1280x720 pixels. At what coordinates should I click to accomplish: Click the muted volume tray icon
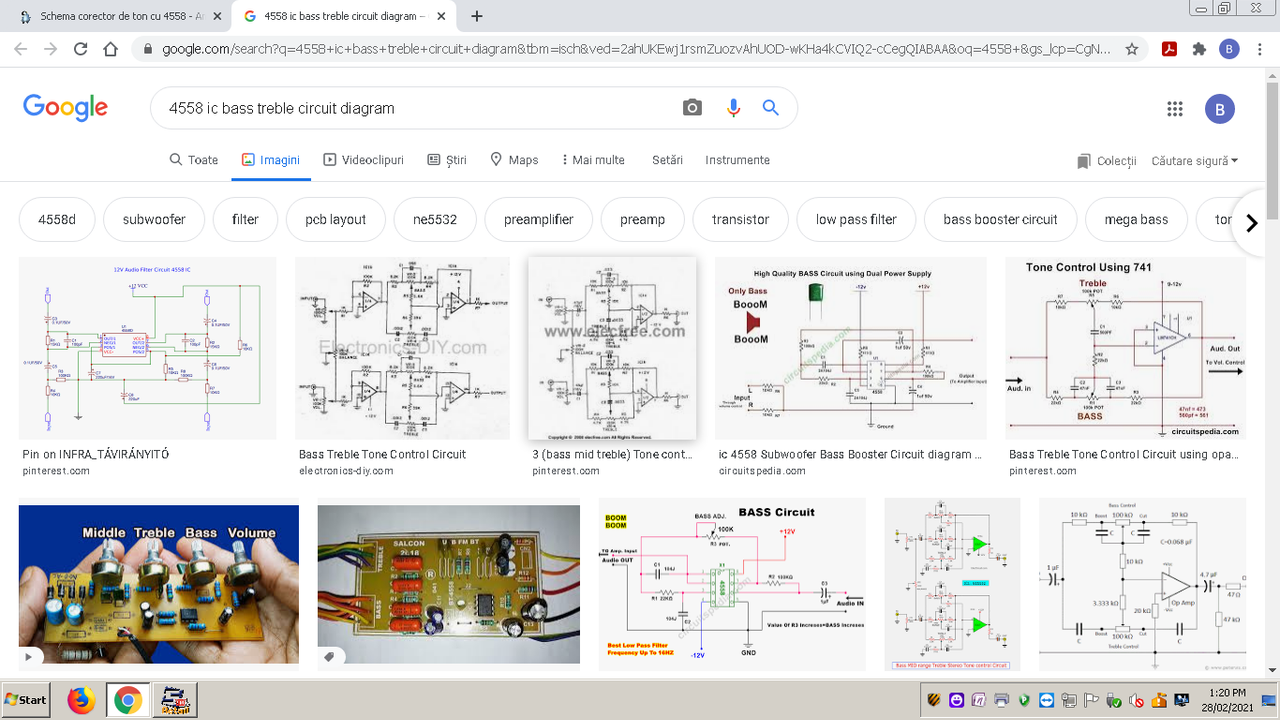coord(1136,701)
